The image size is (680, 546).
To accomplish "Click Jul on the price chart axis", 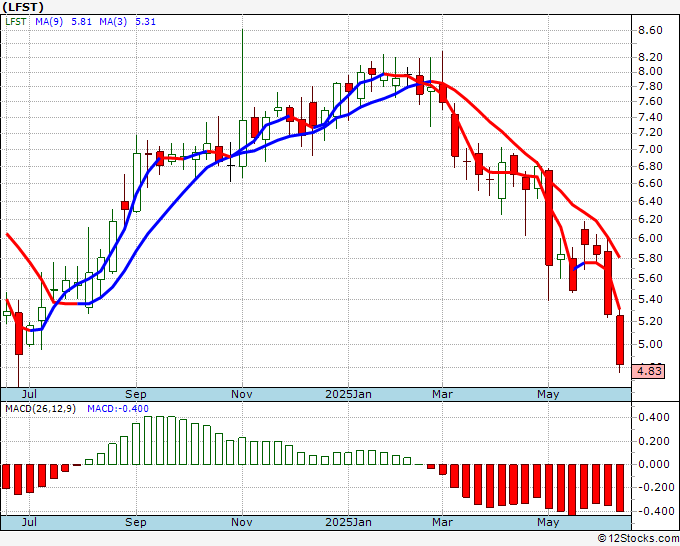I will click(x=29, y=394).
